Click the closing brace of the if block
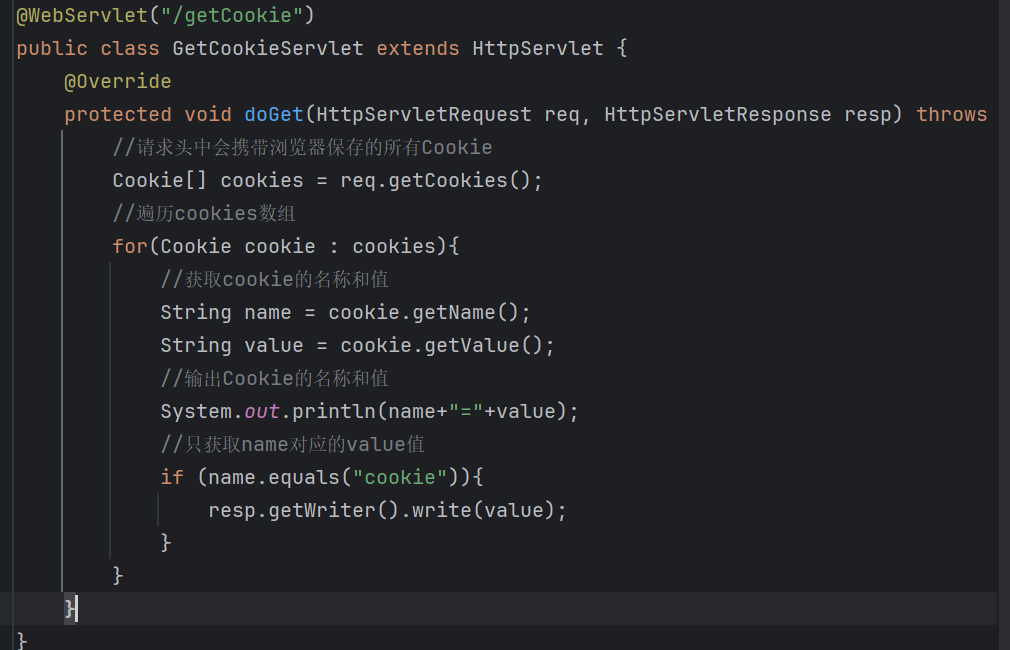The image size is (1010, 650). [x=166, y=542]
